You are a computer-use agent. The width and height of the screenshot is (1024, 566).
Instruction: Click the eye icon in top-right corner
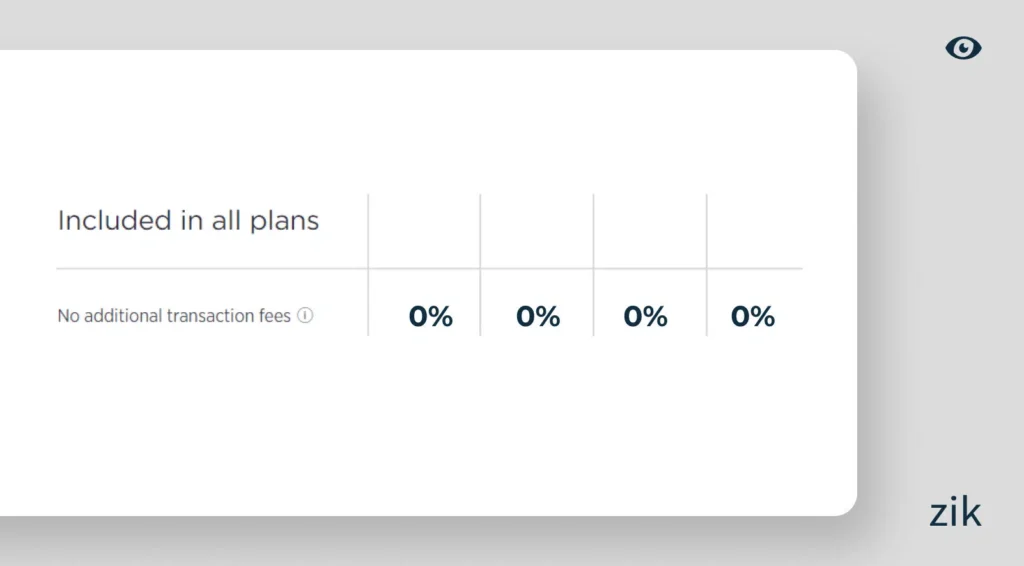tap(963, 48)
